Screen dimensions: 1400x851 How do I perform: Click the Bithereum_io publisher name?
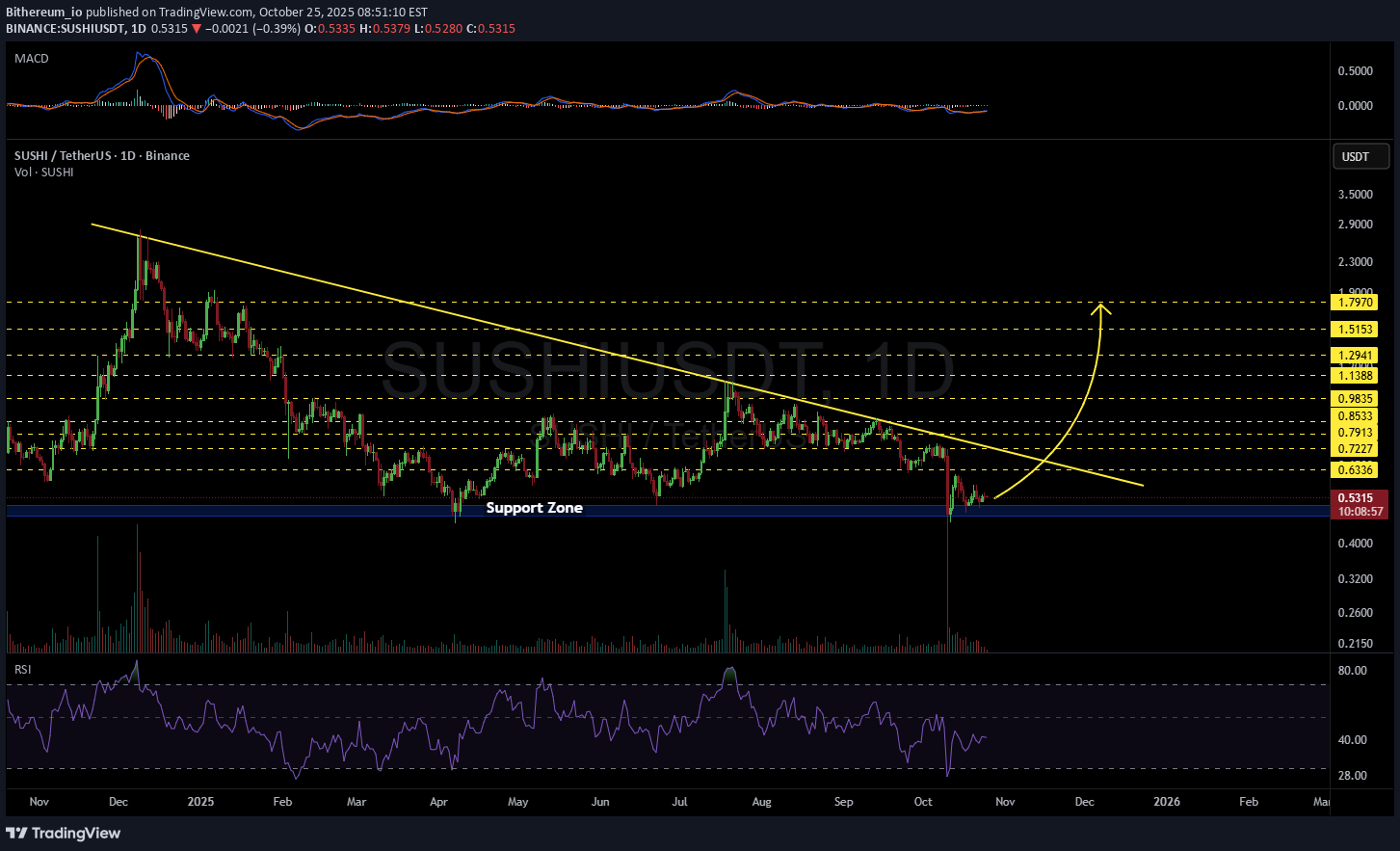pyautogui.click(x=43, y=13)
